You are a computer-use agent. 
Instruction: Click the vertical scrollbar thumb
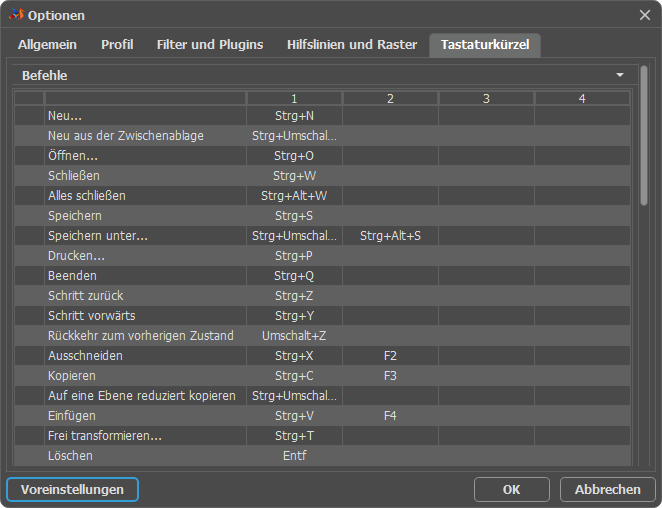(643, 135)
